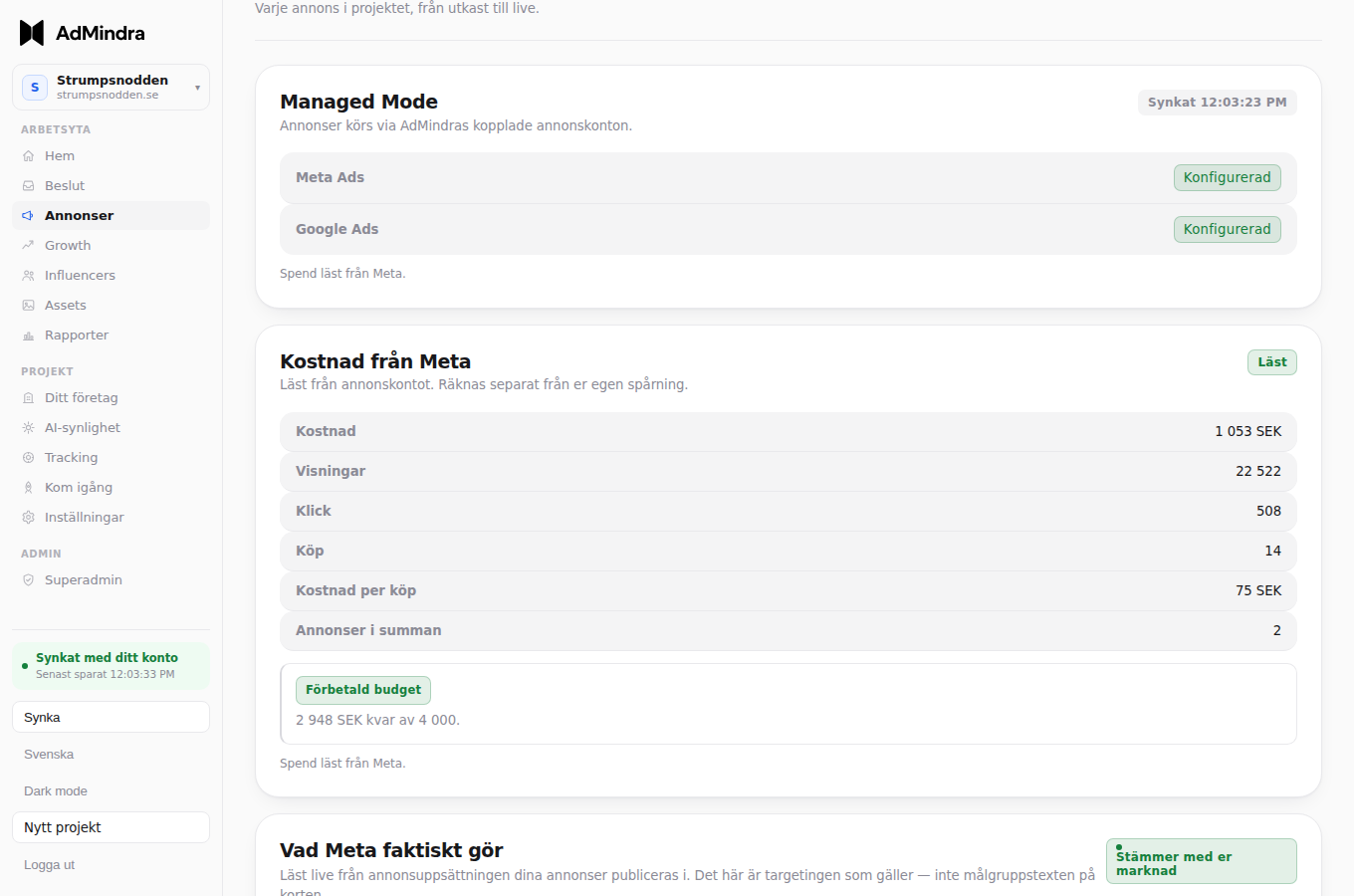Click the Managed Mode heading
This screenshot has width=1354, height=896.
point(358,102)
